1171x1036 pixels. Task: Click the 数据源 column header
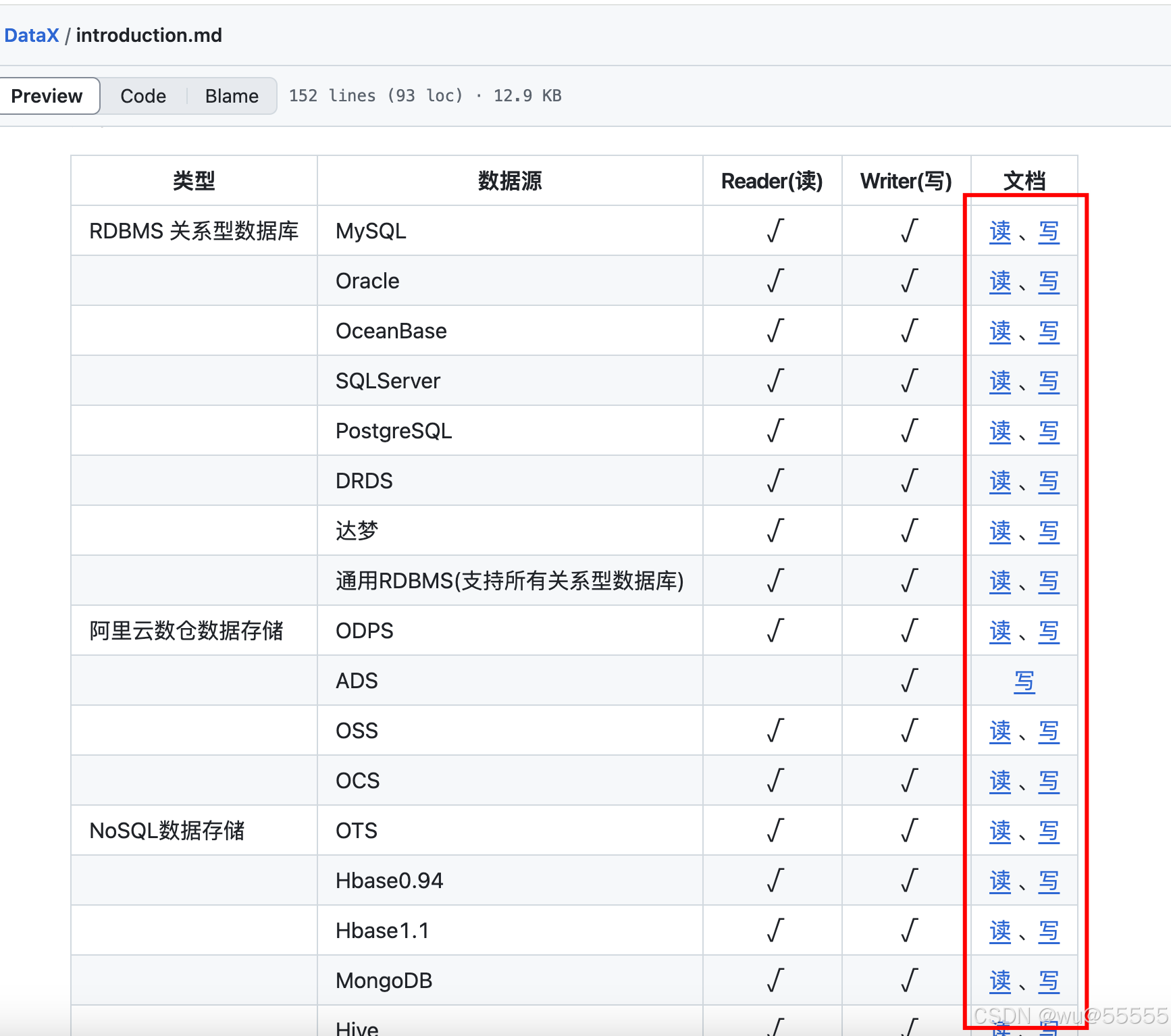tap(510, 181)
